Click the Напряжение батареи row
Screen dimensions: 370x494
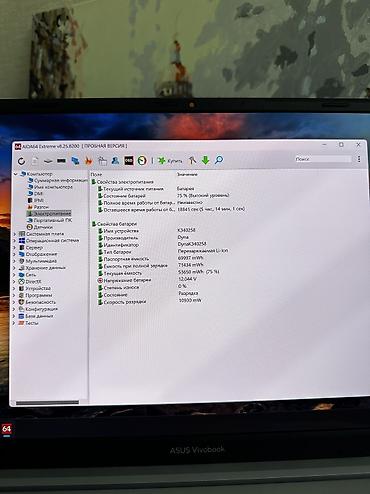pos(147,280)
